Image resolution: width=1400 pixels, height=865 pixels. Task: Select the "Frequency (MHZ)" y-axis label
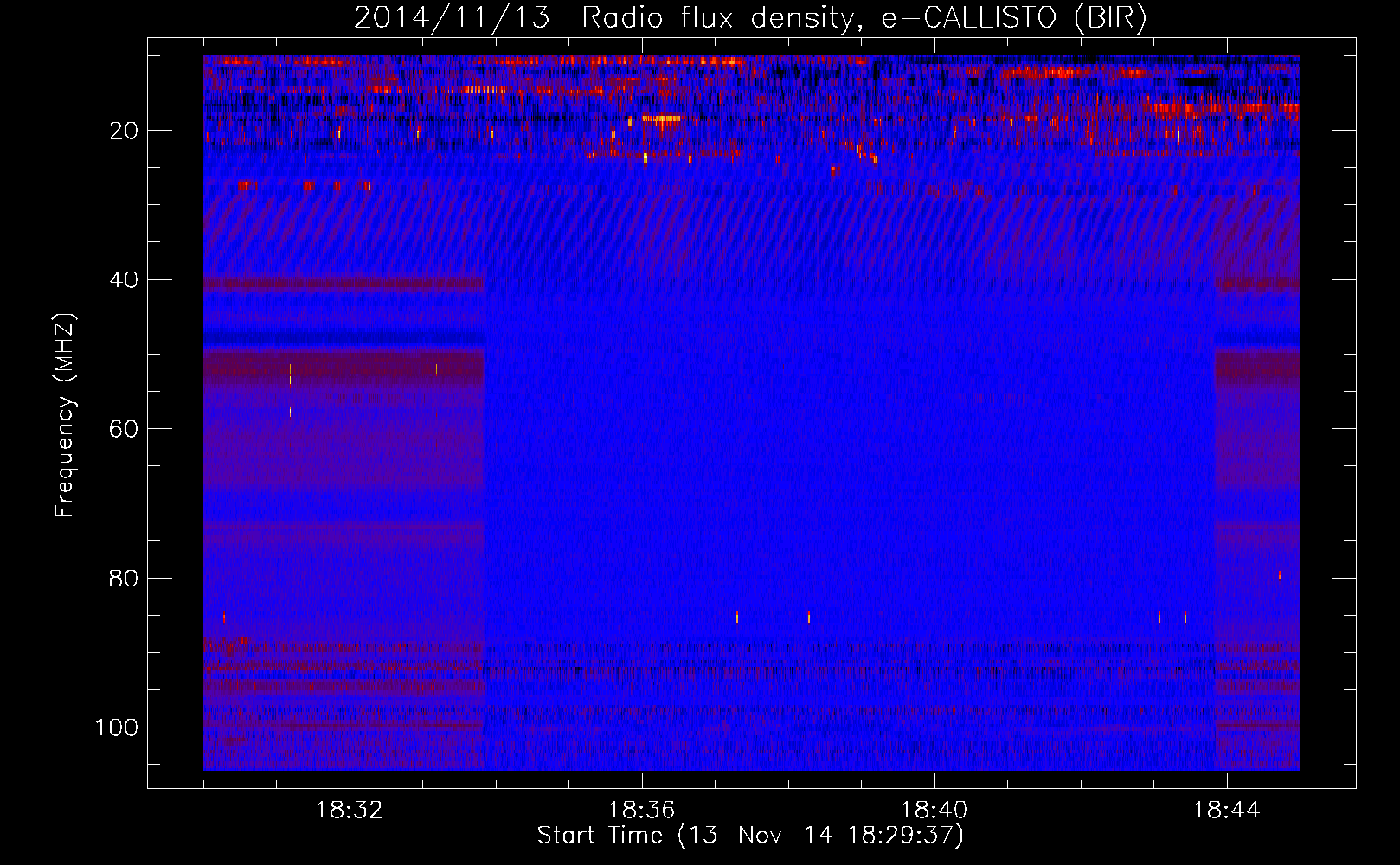tap(66, 415)
